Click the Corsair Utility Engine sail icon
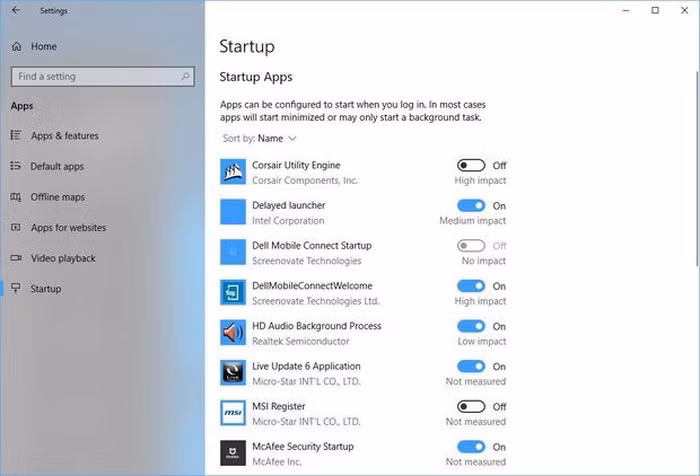700x476 pixels. 232,172
